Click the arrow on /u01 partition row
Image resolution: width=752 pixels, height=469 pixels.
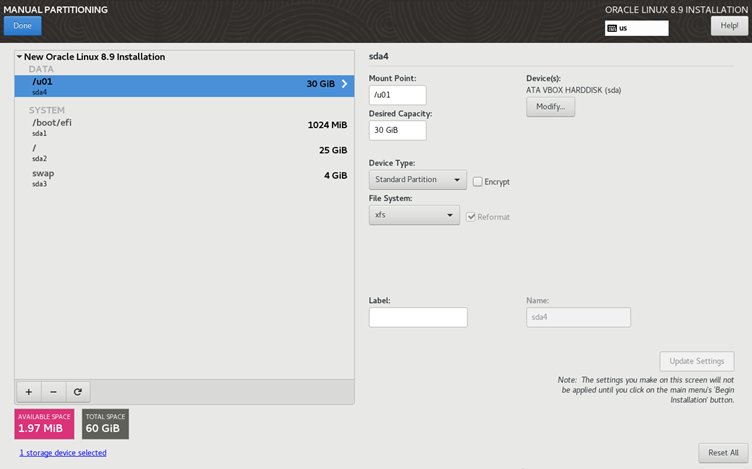point(344,85)
